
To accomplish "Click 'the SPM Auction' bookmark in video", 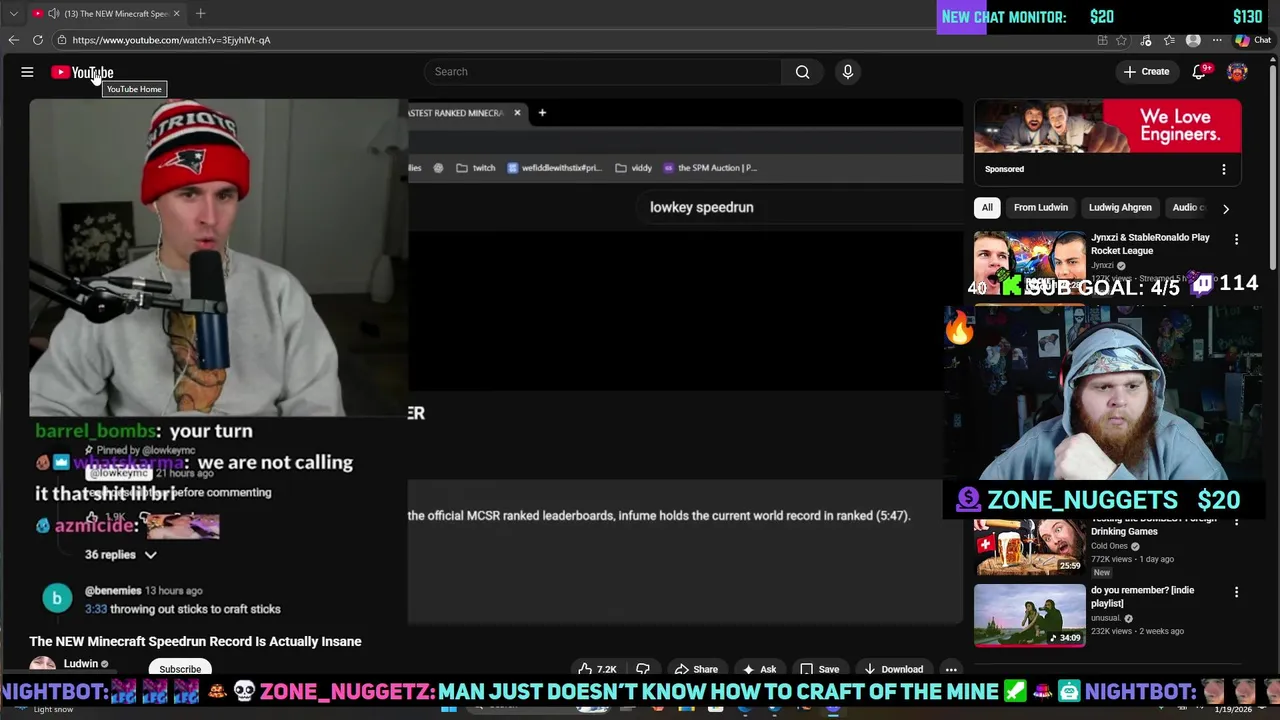I will pos(710,168).
